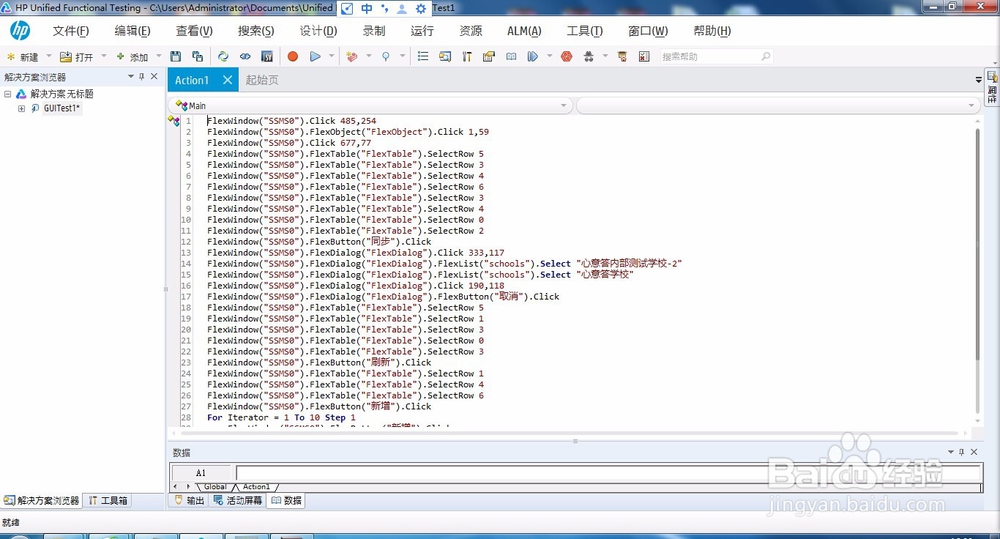Click the open book icon in the toolbar

pyautogui.click(x=511, y=57)
